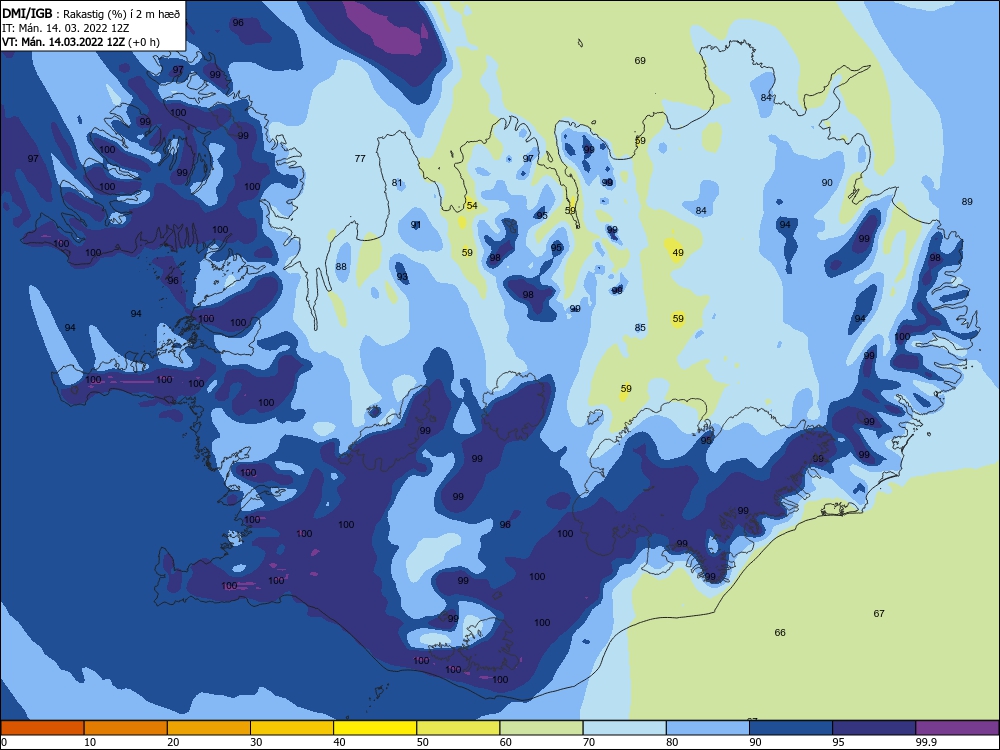Select the humidity value 93 on the map
This screenshot has width=1000, height=750.
pyautogui.click(x=402, y=277)
